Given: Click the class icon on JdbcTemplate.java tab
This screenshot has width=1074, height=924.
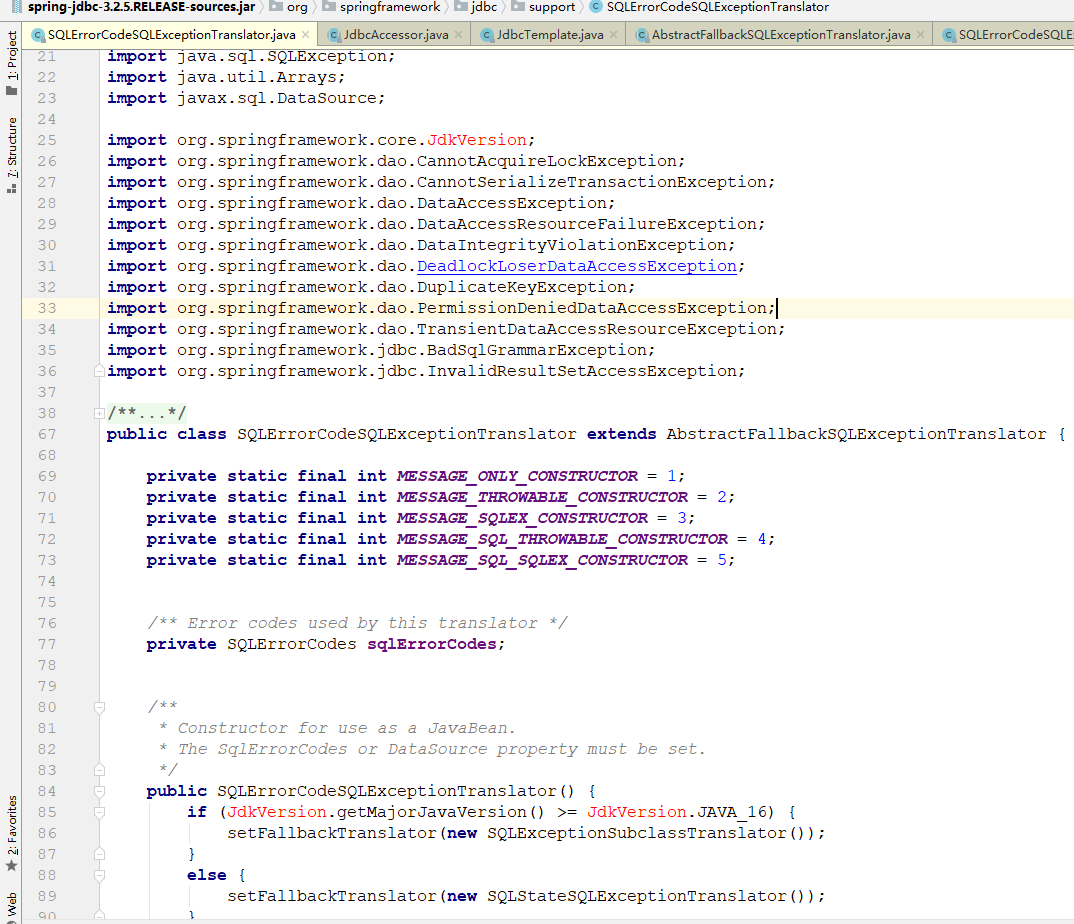Looking at the screenshot, I should point(487,33).
